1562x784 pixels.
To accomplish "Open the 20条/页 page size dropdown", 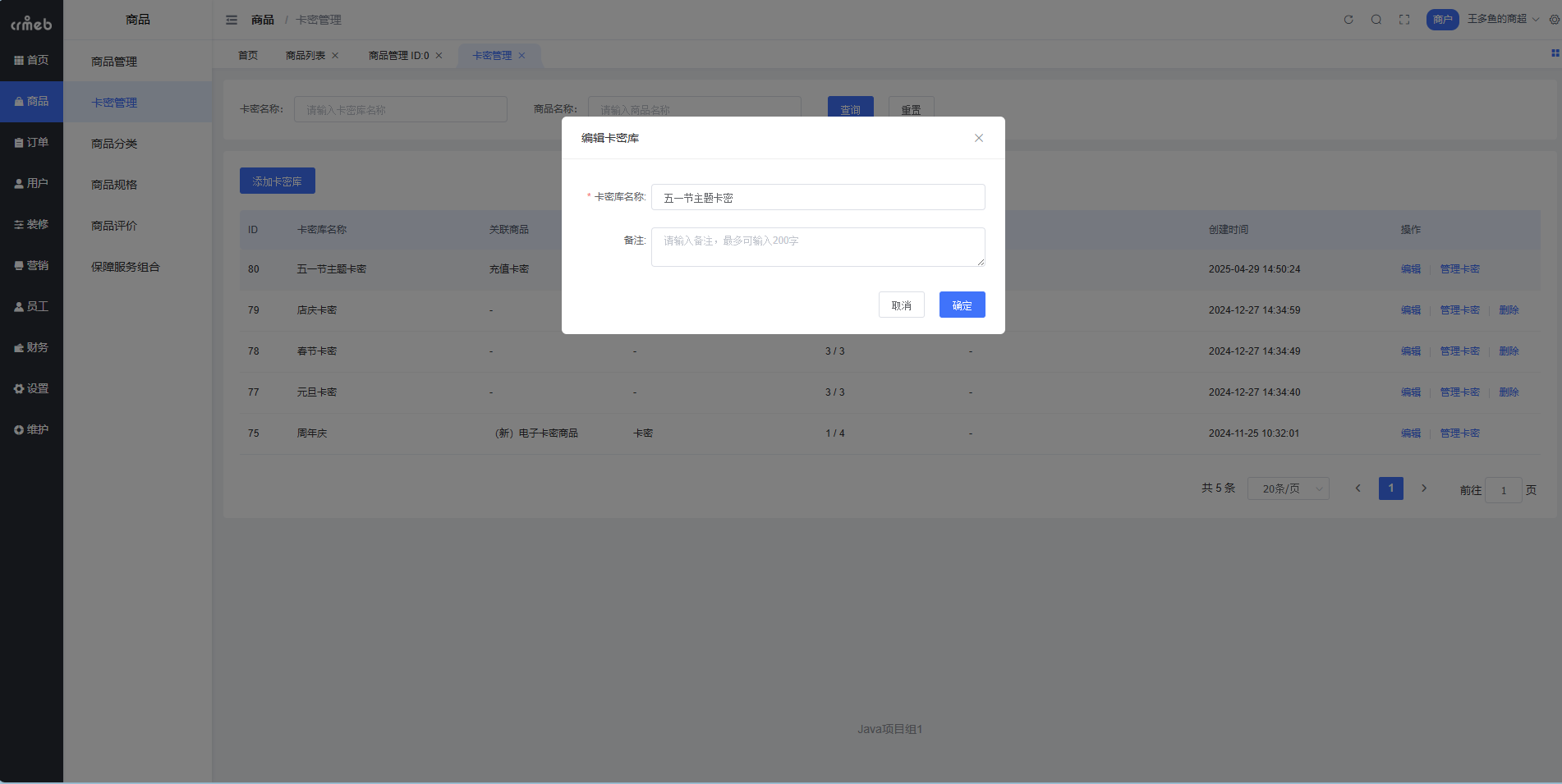I will [1287, 488].
